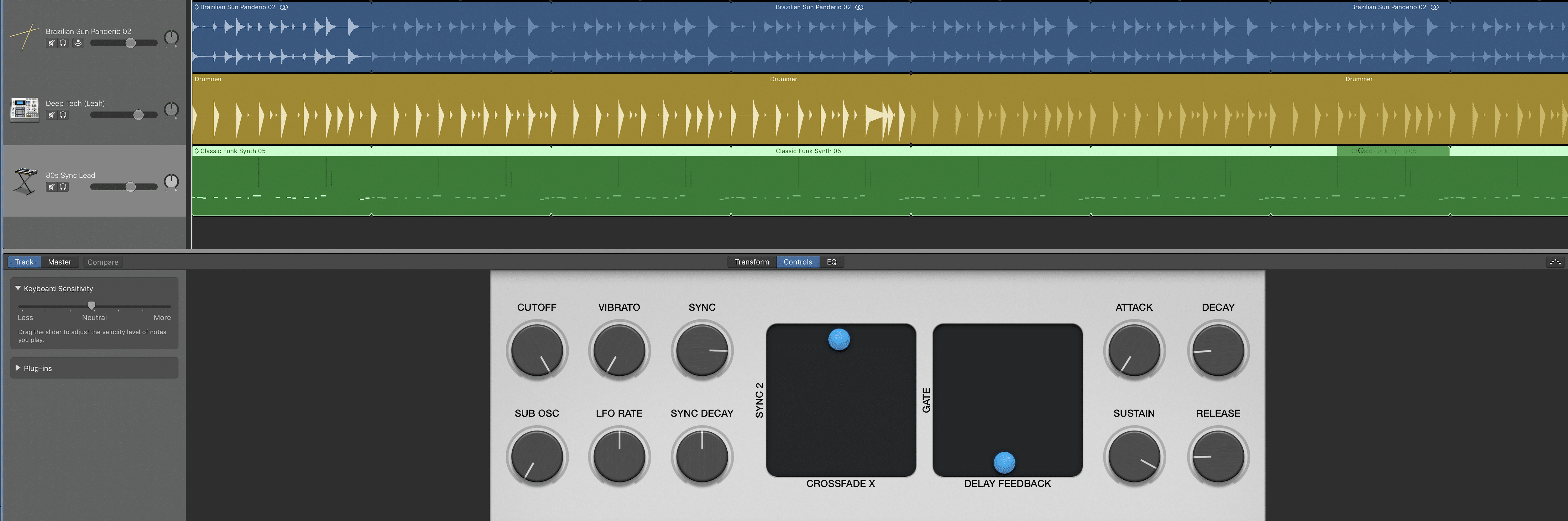1568x521 pixels.
Task: Mute the Brazilian Sun Panderio 02 track
Action: 51,43
